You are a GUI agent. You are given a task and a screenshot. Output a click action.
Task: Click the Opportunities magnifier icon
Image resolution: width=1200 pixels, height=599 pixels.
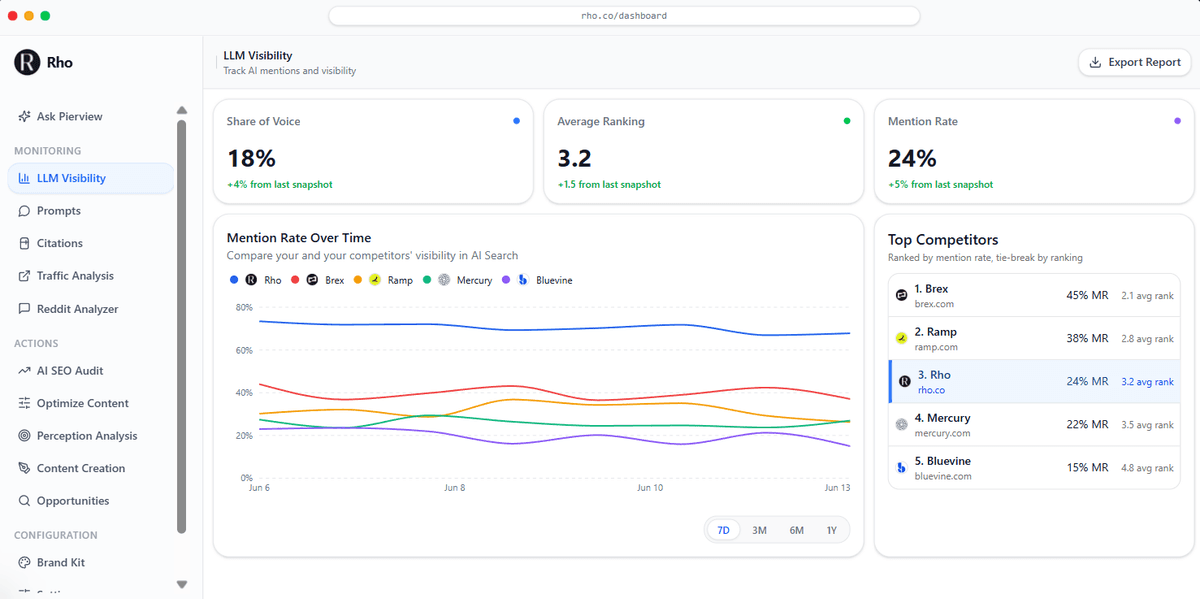point(25,501)
